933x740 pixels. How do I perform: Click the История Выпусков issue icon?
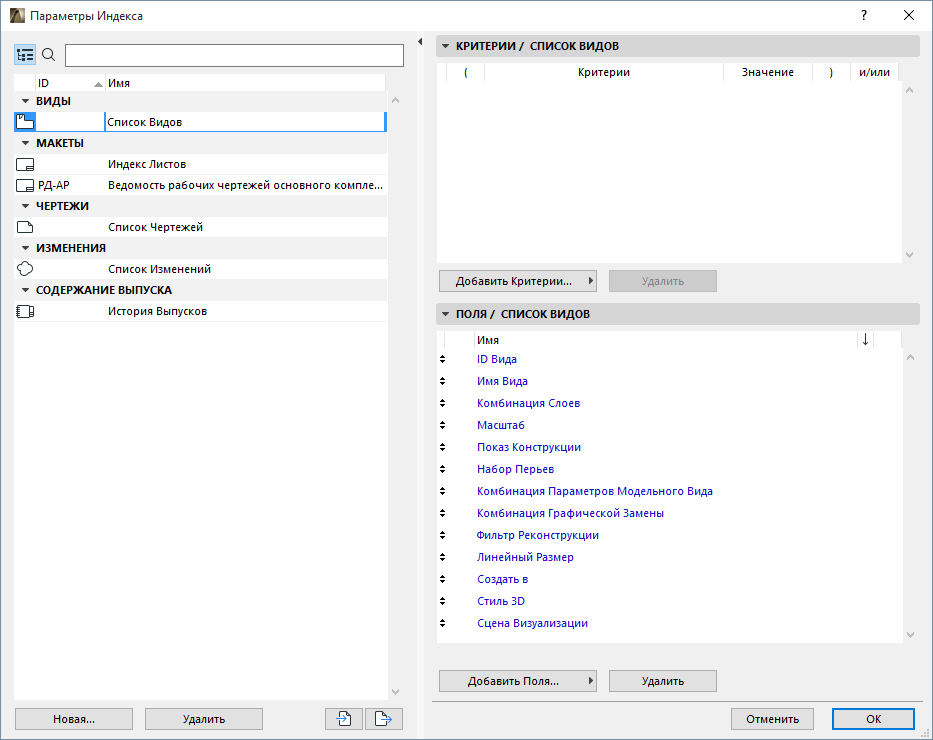tap(25, 311)
